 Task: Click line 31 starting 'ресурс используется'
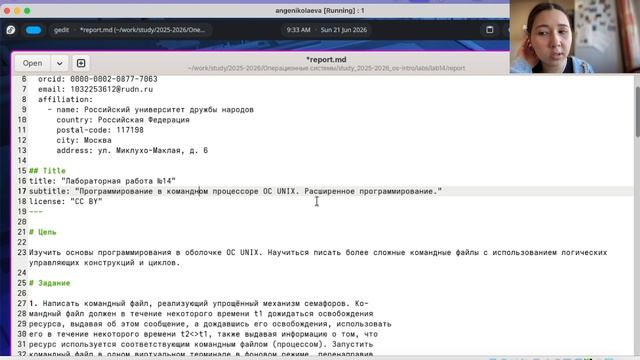[x=201, y=344]
